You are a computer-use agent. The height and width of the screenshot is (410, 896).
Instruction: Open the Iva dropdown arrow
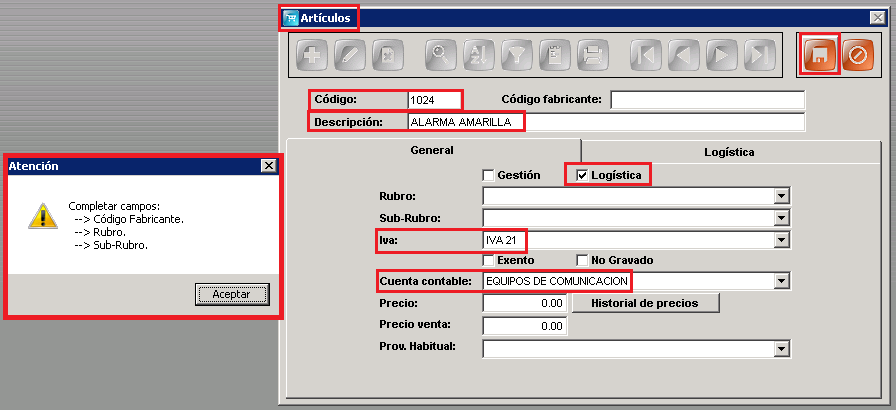781,240
